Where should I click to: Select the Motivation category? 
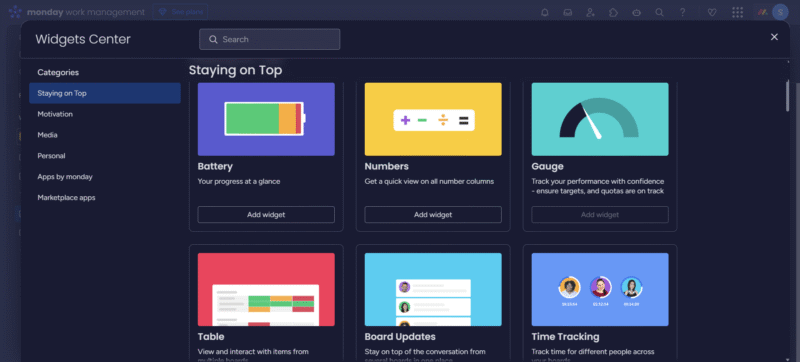pyautogui.click(x=105, y=114)
